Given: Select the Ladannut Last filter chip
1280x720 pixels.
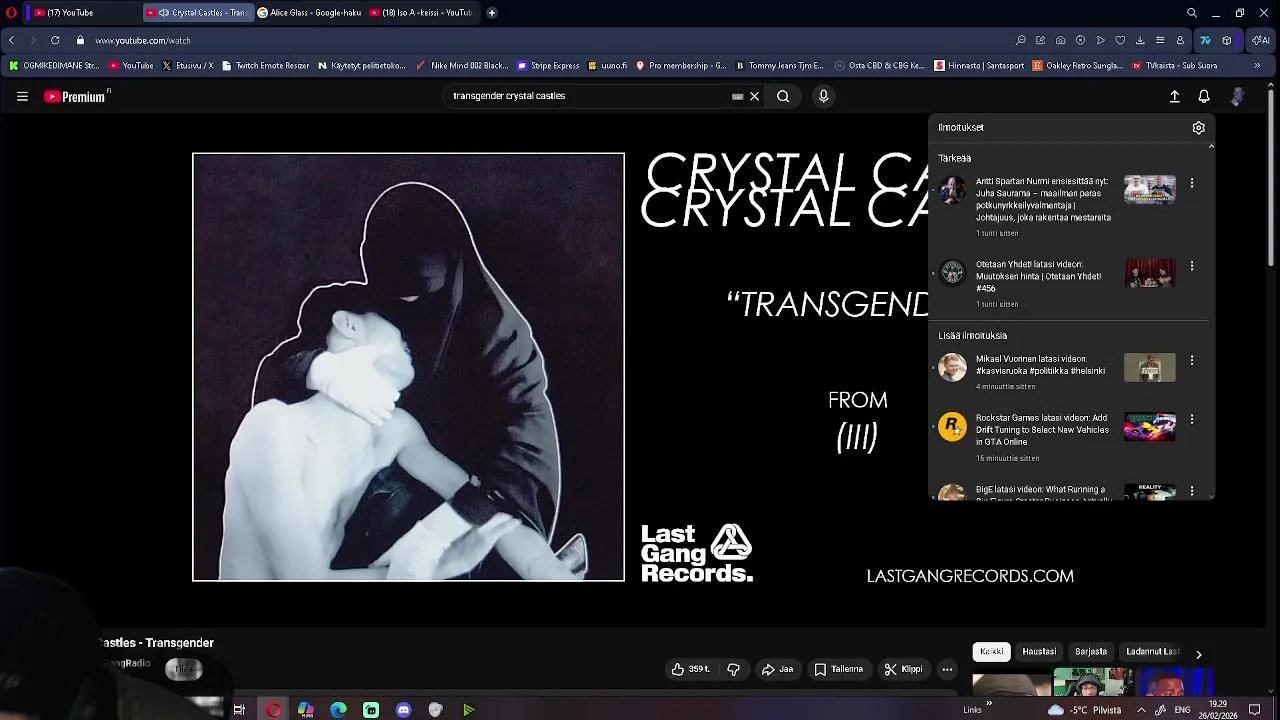Looking at the screenshot, I should coord(1153,652).
